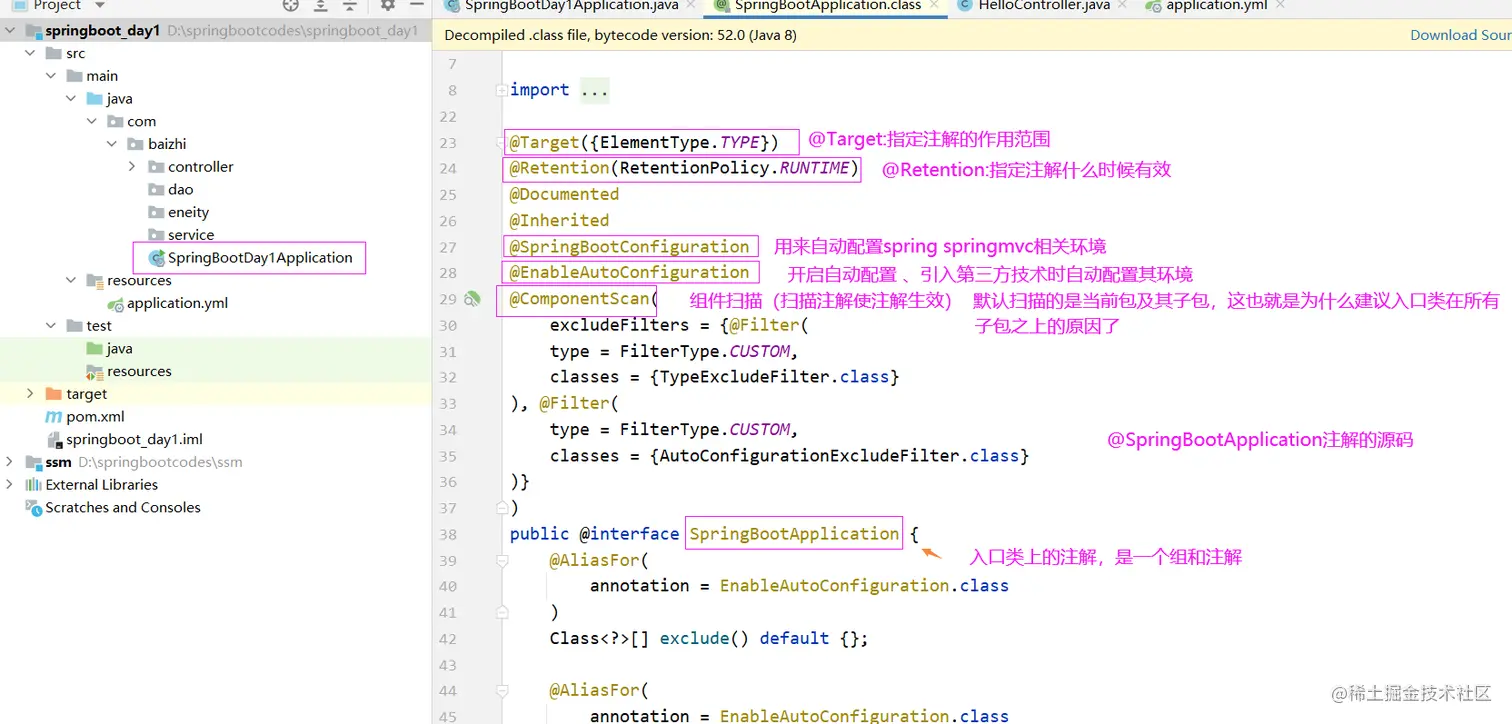Click the exclude() method on line 42
1512x724 pixels.
(704, 638)
